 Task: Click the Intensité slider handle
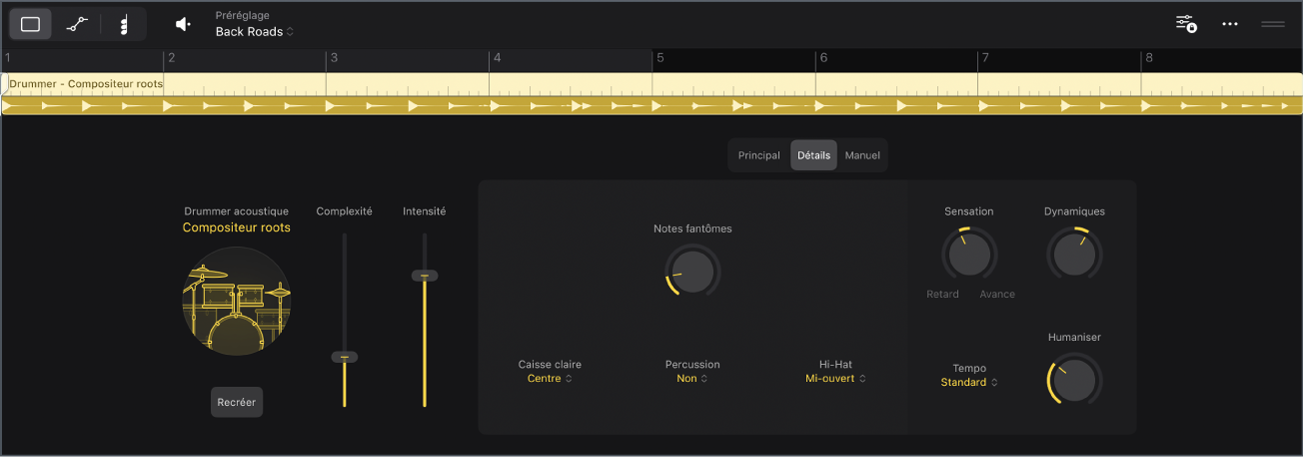425,276
